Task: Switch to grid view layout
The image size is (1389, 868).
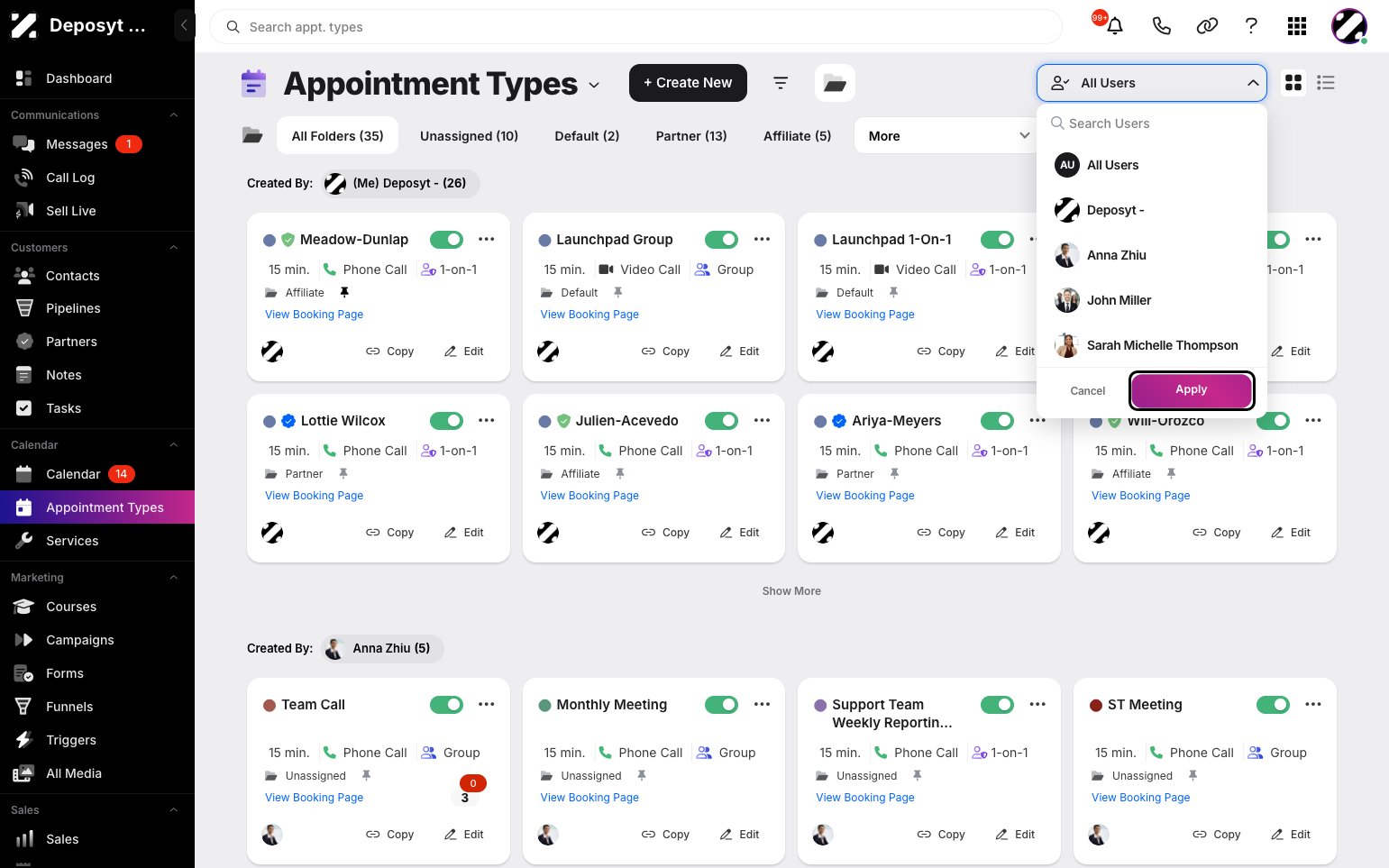Action: point(1293,83)
